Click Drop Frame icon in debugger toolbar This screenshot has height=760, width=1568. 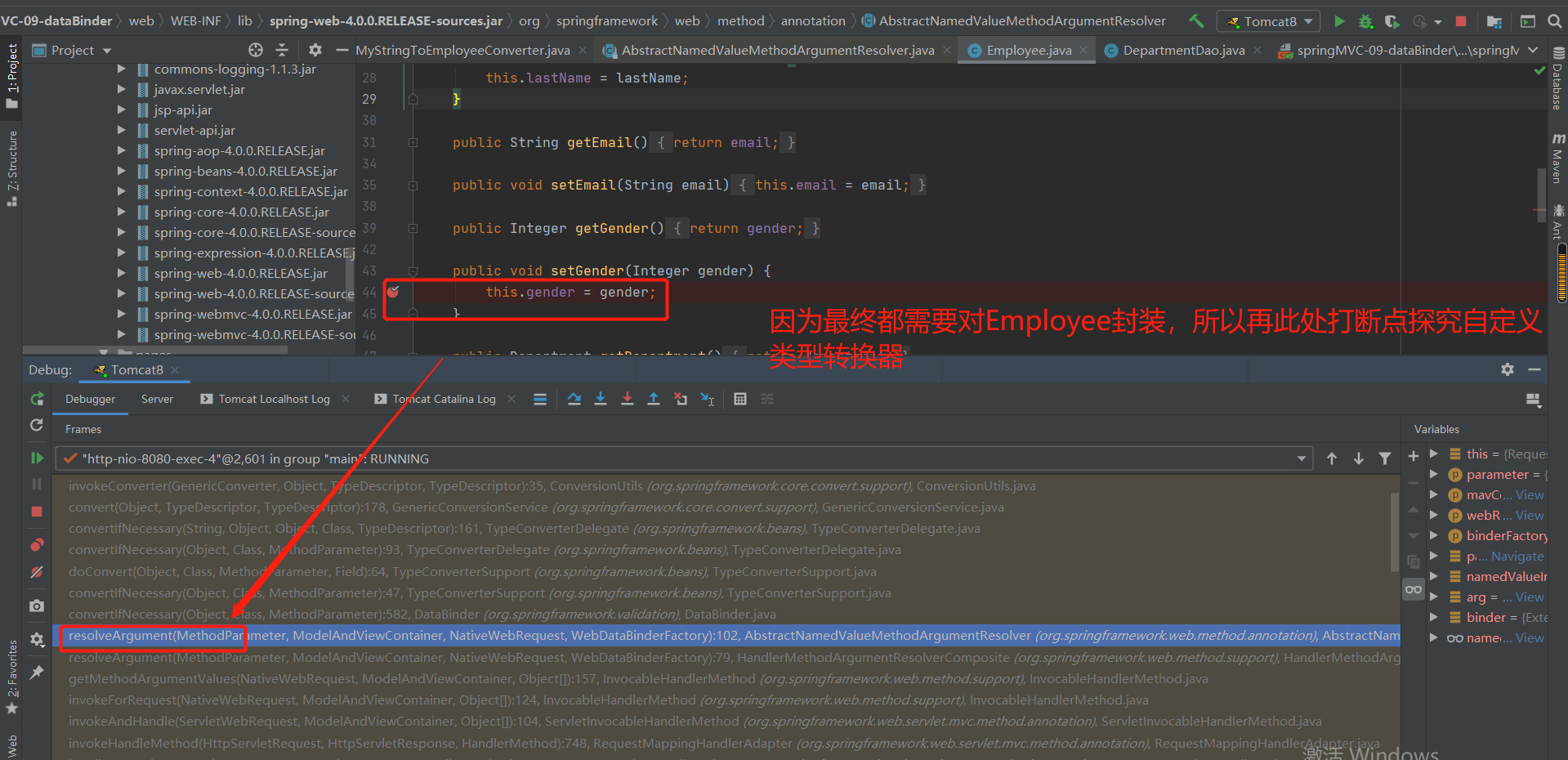(x=681, y=399)
